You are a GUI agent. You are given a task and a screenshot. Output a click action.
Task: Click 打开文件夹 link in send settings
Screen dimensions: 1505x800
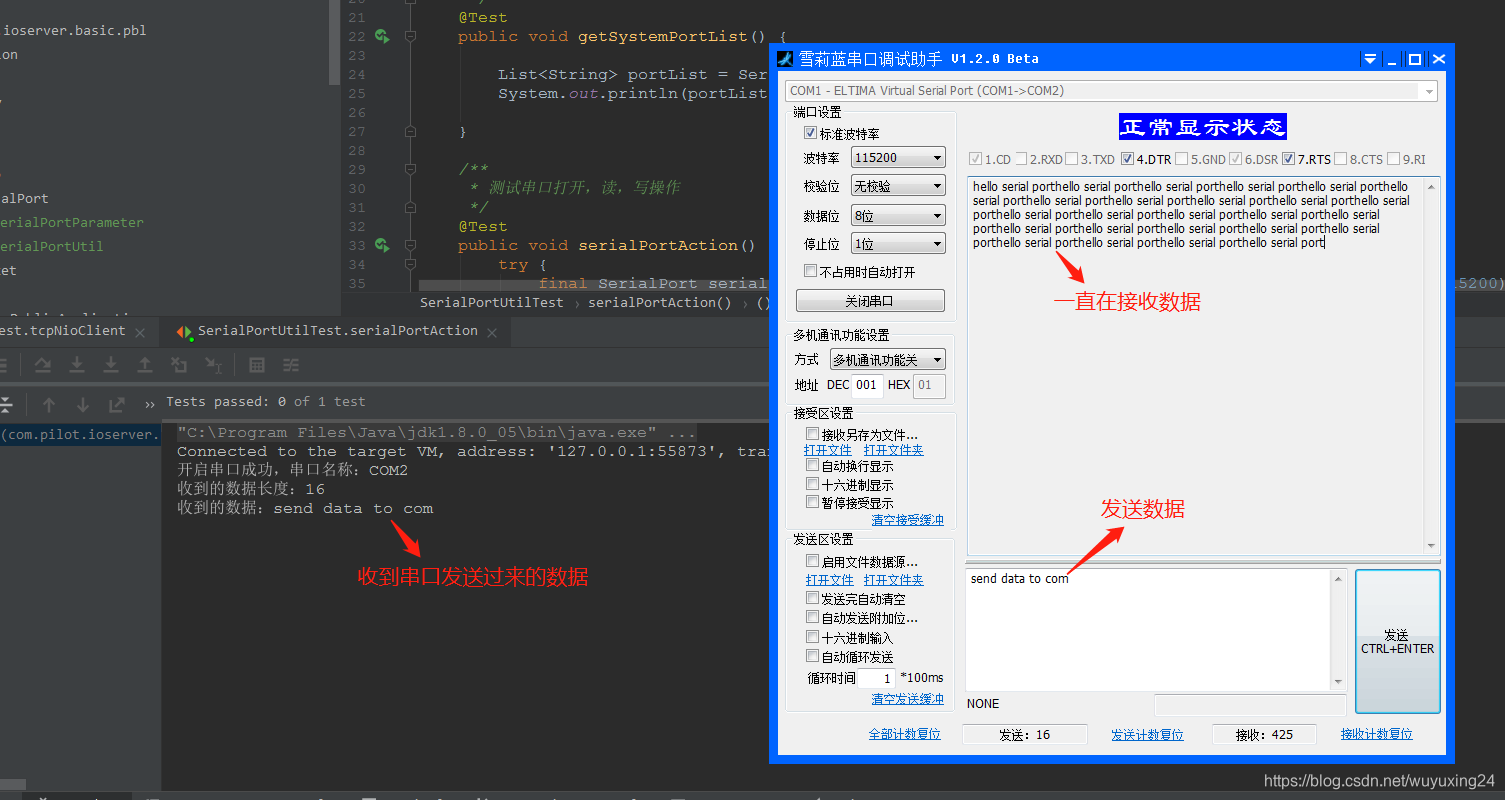pos(894,580)
